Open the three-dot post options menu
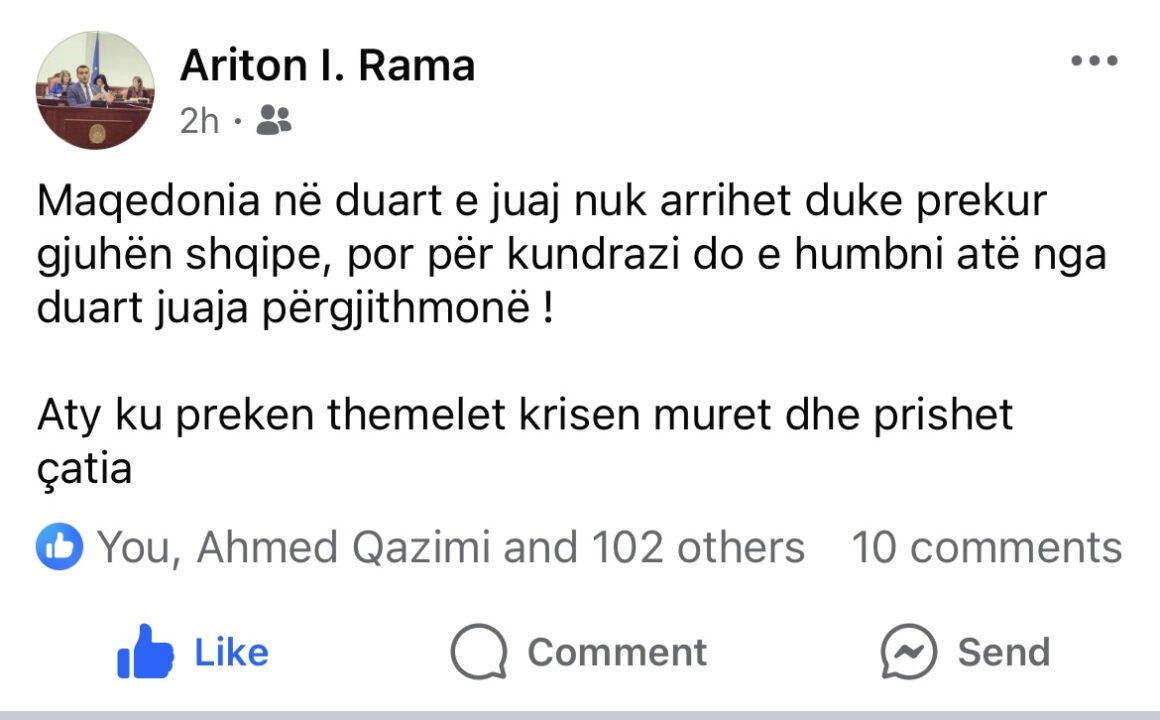This screenshot has height=720, width=1160. tap(1093, 61)
